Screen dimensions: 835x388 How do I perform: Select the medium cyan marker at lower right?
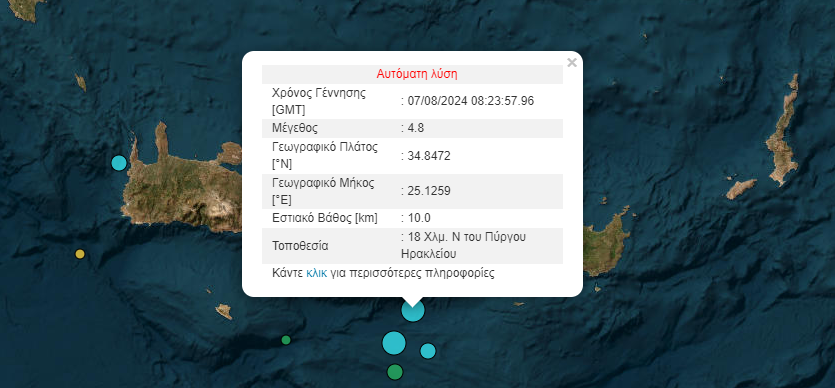[428, 351]
